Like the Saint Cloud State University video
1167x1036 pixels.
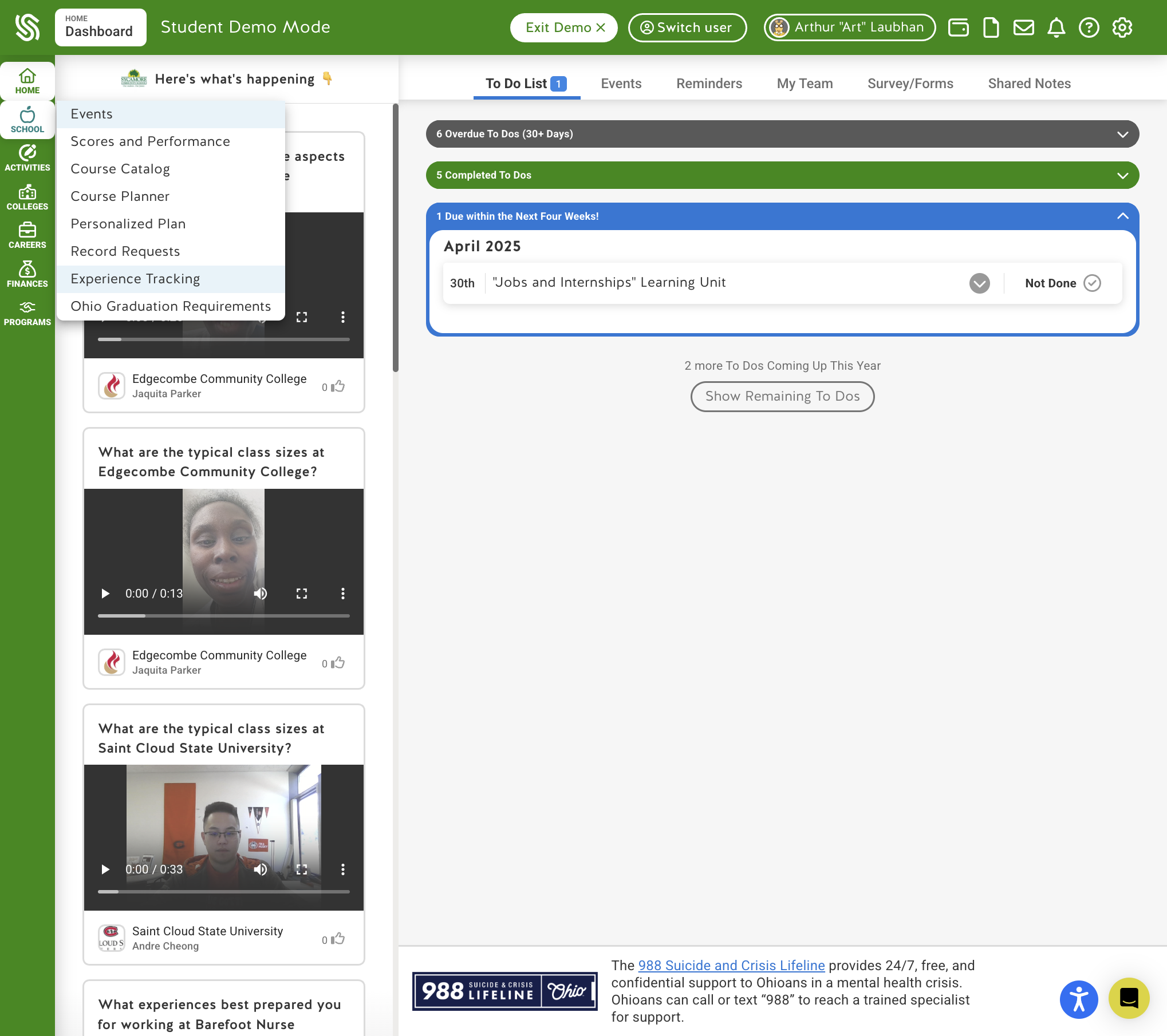click(x=338, y=939)
